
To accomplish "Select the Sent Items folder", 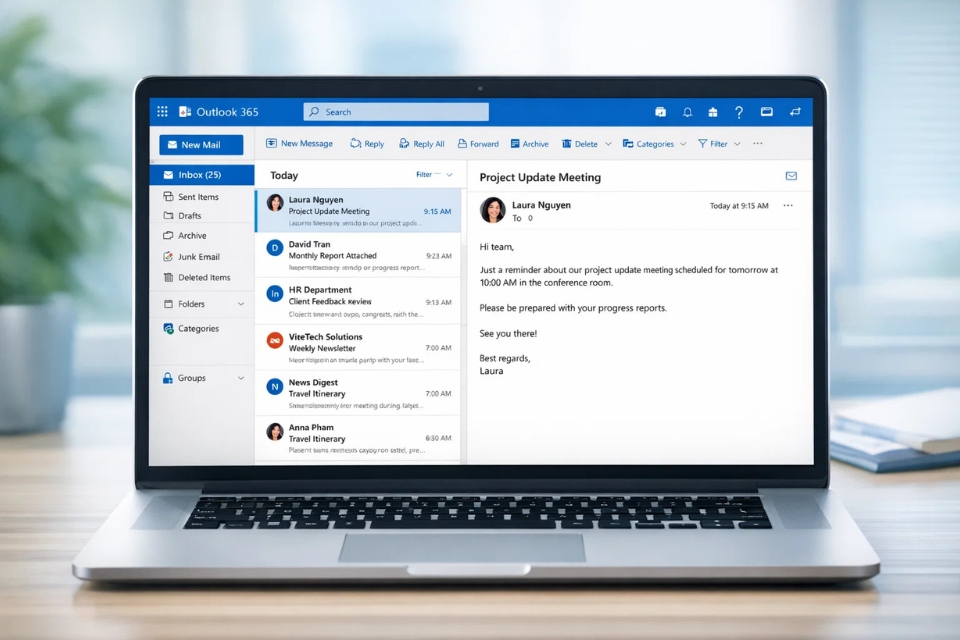I will click(x=198, y=197).
